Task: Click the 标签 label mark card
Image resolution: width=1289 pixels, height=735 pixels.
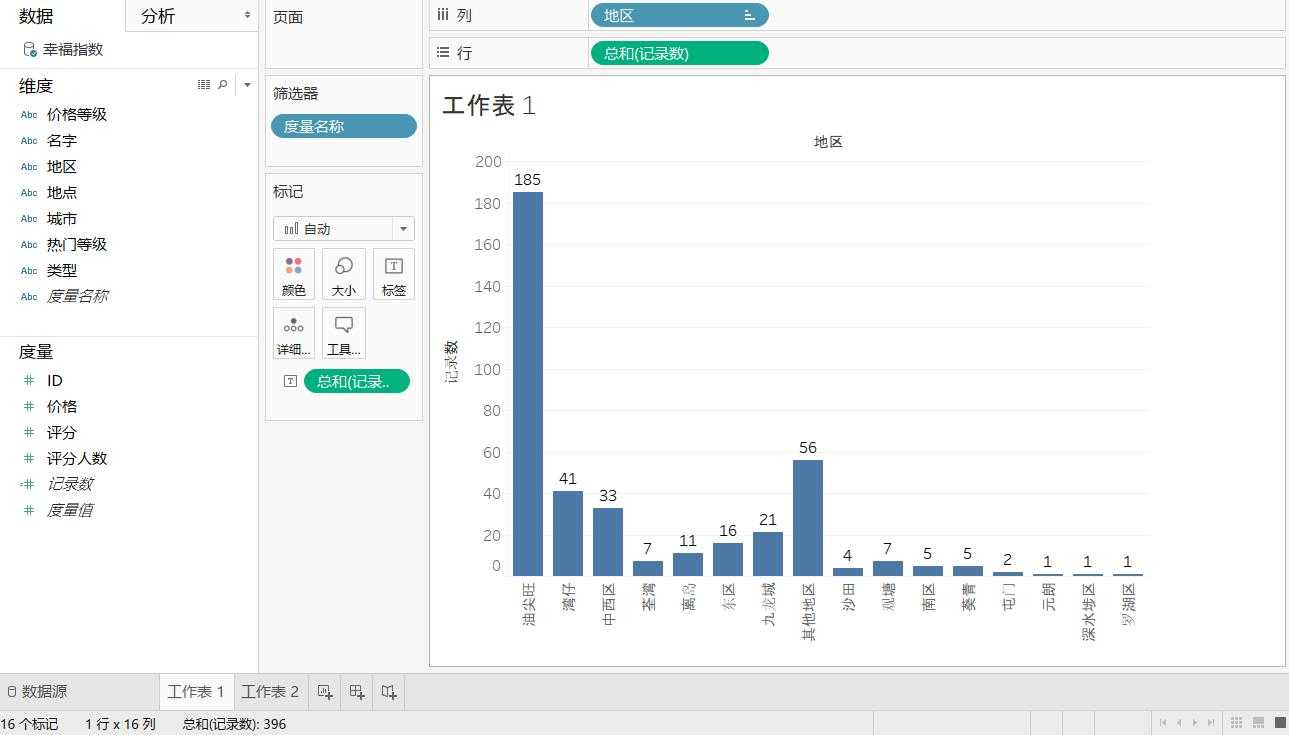Action: point(394,274)
